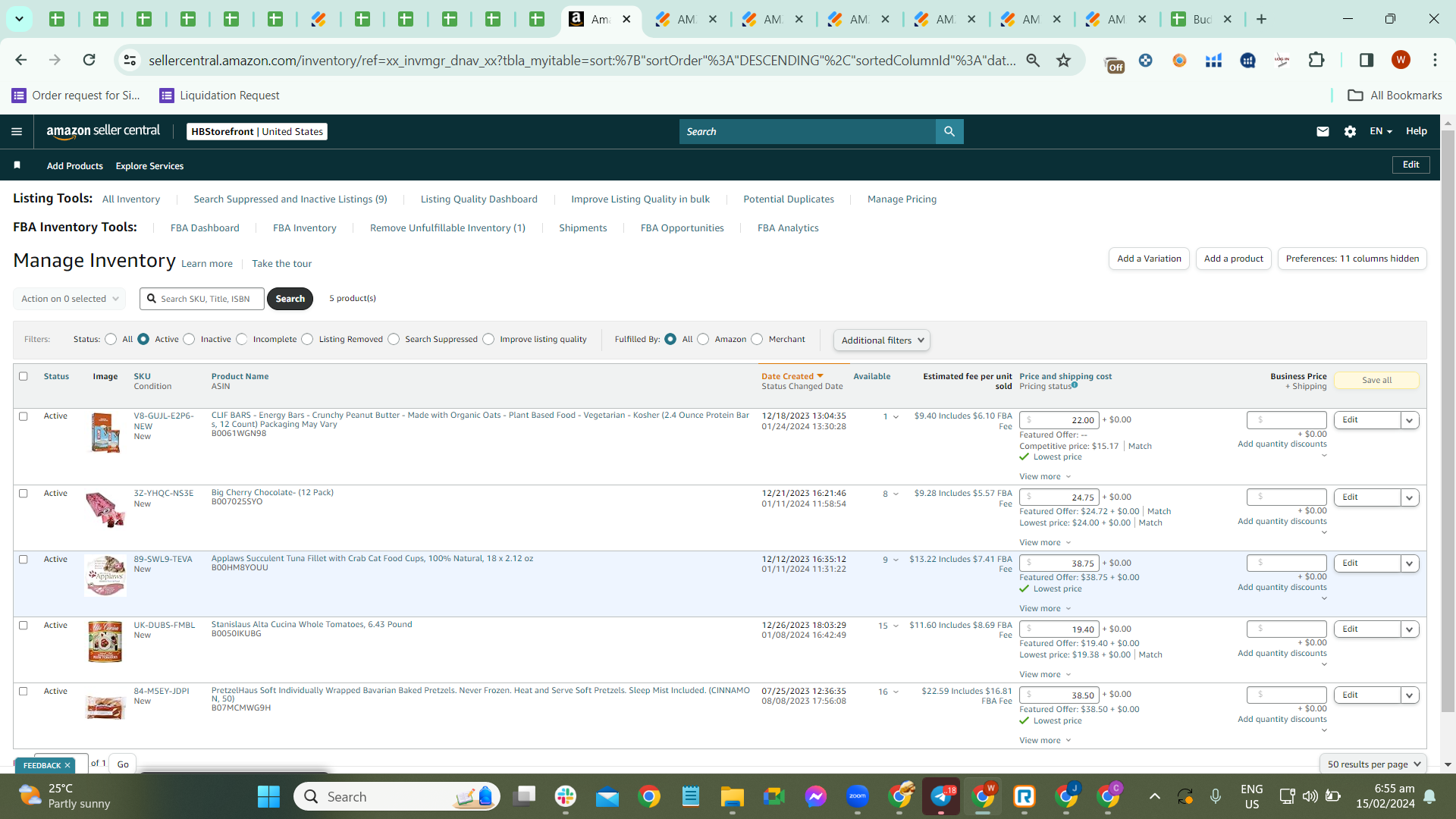Click the Add a Variation button

coord(1149,259)
